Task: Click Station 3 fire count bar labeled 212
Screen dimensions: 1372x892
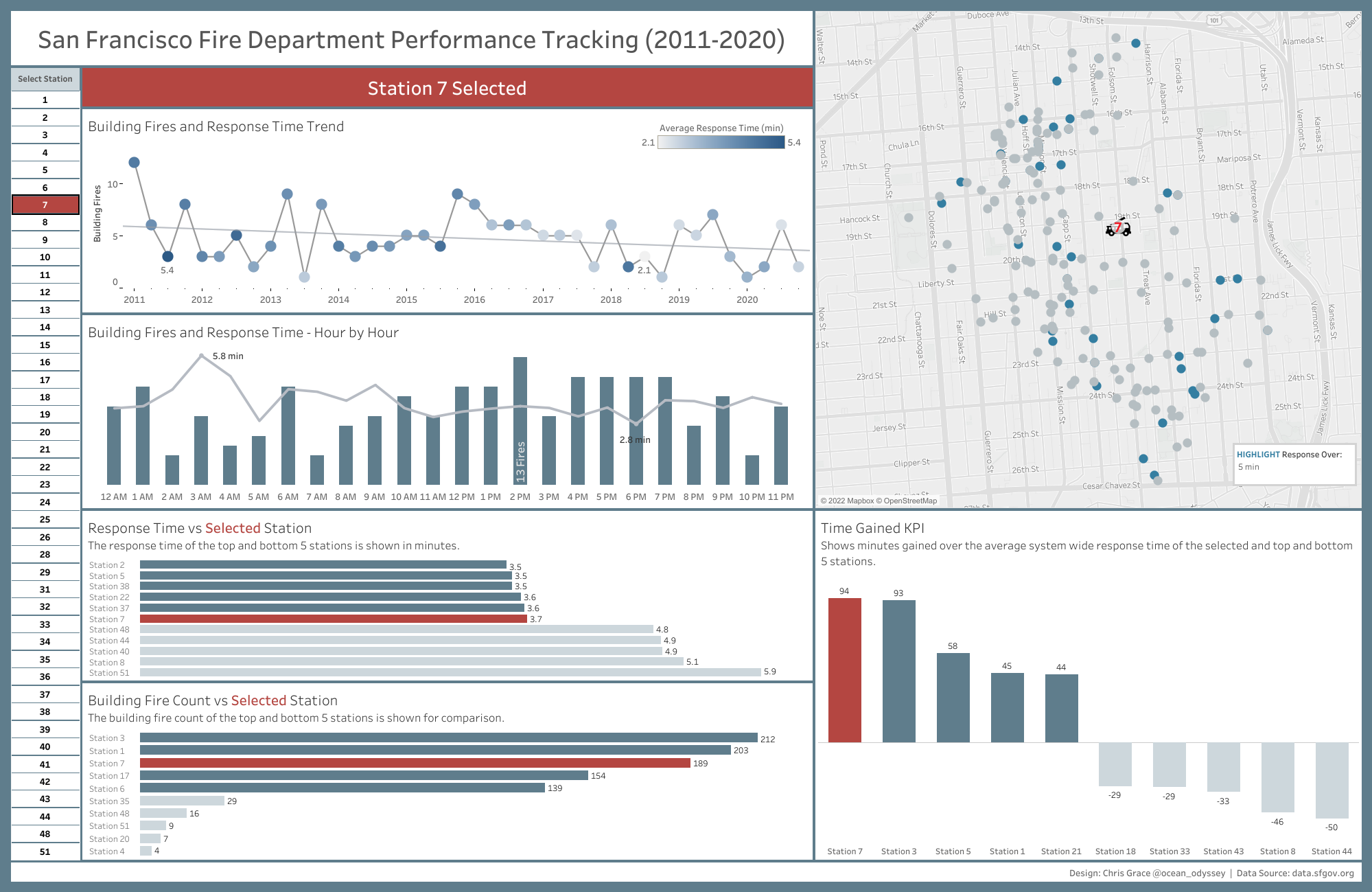Action: 448,737
